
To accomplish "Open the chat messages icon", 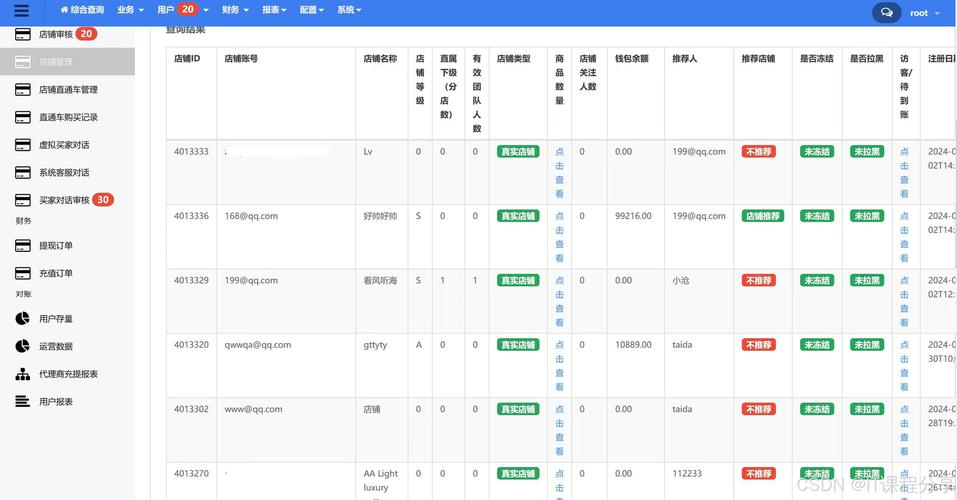I will point(886,12).
